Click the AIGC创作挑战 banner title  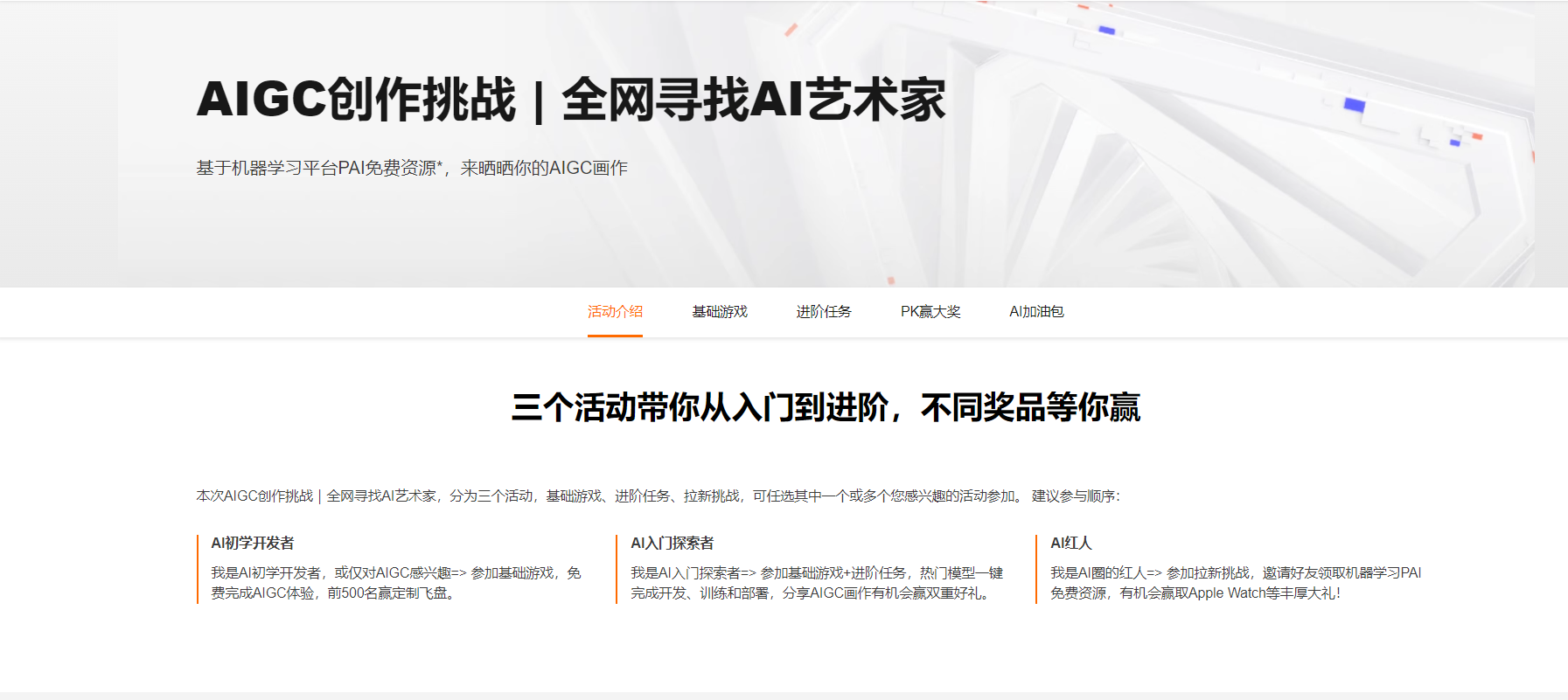pyautogui.click(x=571, y=99)
